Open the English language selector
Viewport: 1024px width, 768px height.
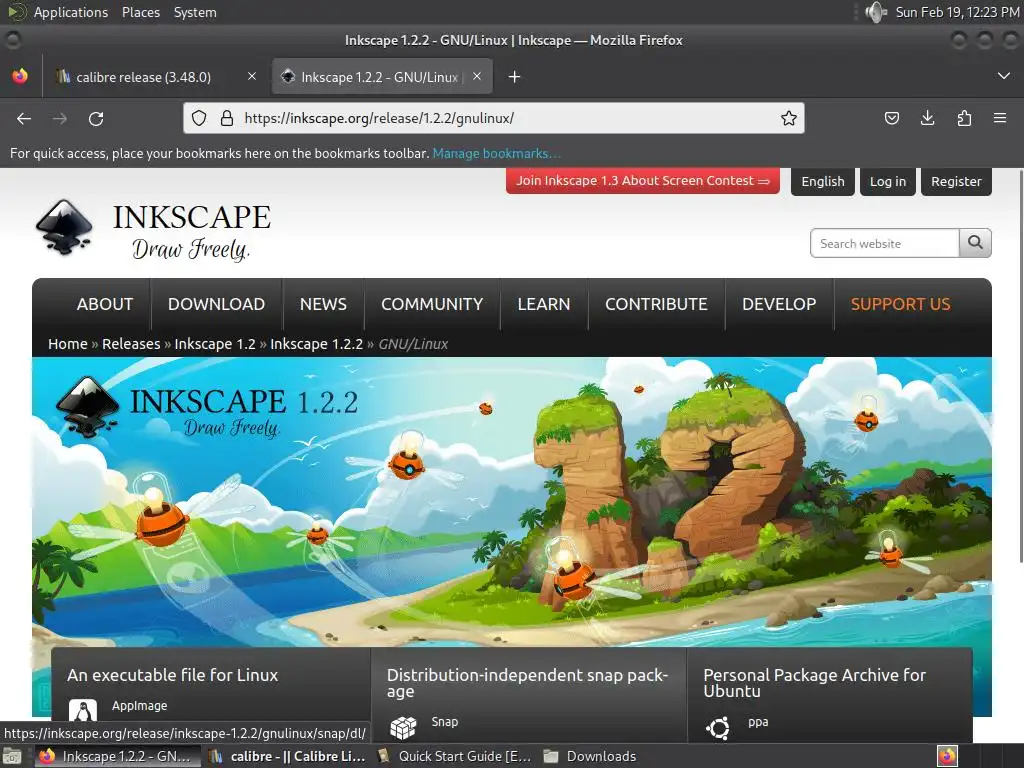(x=823, y=182)
